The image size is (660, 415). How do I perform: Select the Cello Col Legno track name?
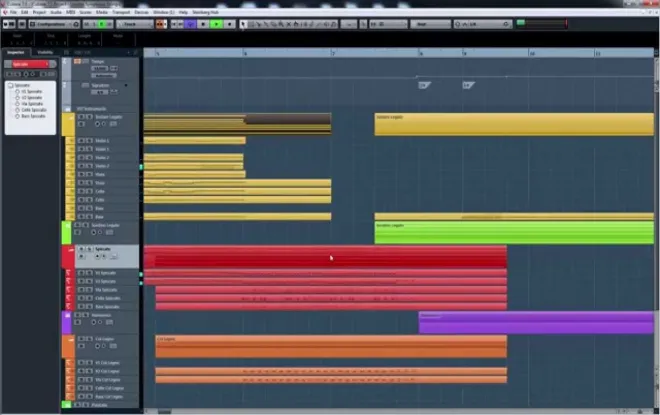[x=109, y=388]
